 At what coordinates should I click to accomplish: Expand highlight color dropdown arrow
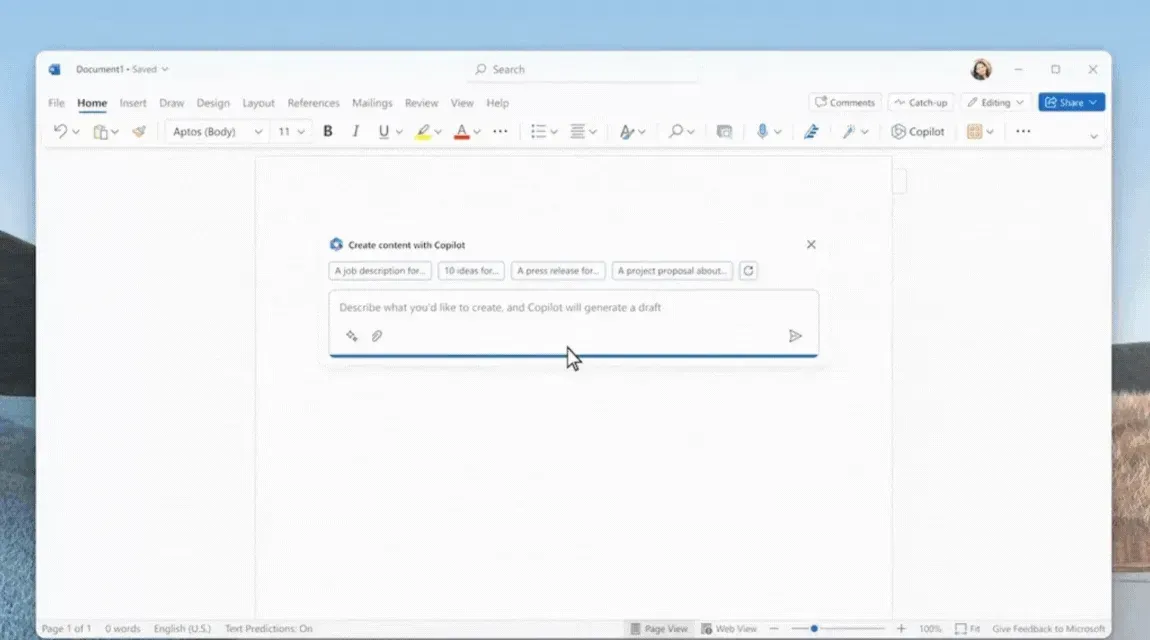tap(438, 132)
